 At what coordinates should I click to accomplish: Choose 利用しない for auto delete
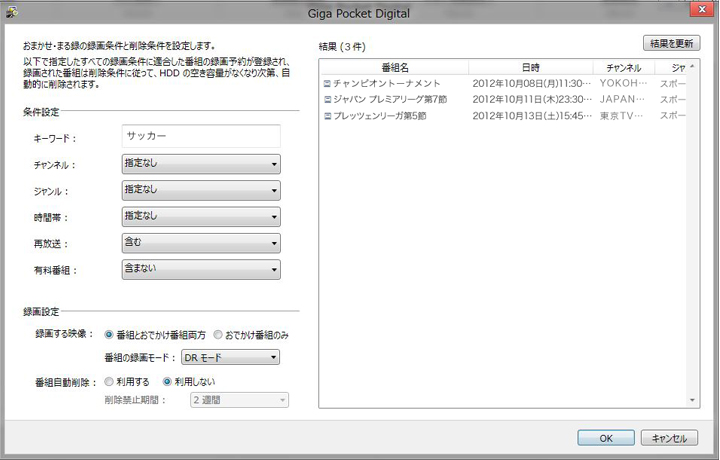(167, 381)
